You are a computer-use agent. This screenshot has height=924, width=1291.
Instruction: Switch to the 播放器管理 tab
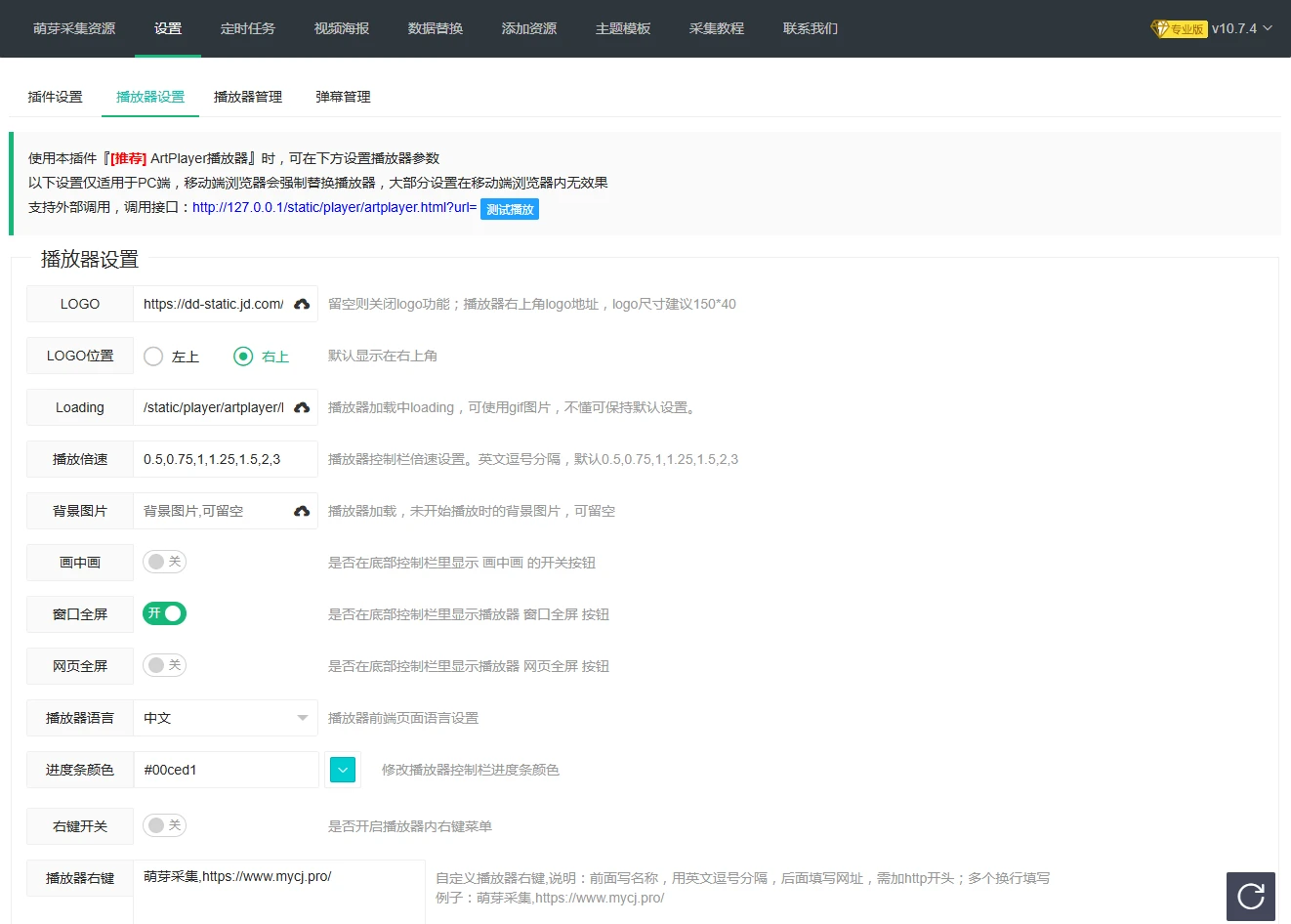click(248, 97)
